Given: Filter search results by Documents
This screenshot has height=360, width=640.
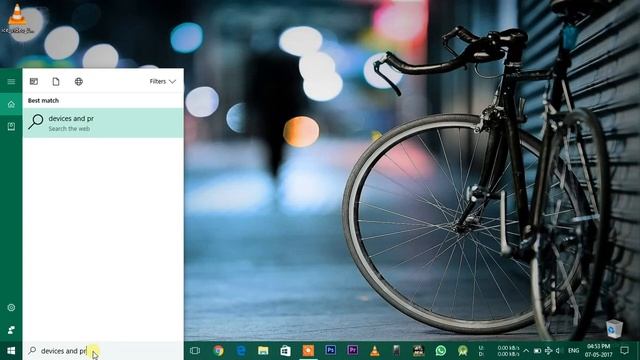Looking at the screenshot, I should click(x=56, y=82).
